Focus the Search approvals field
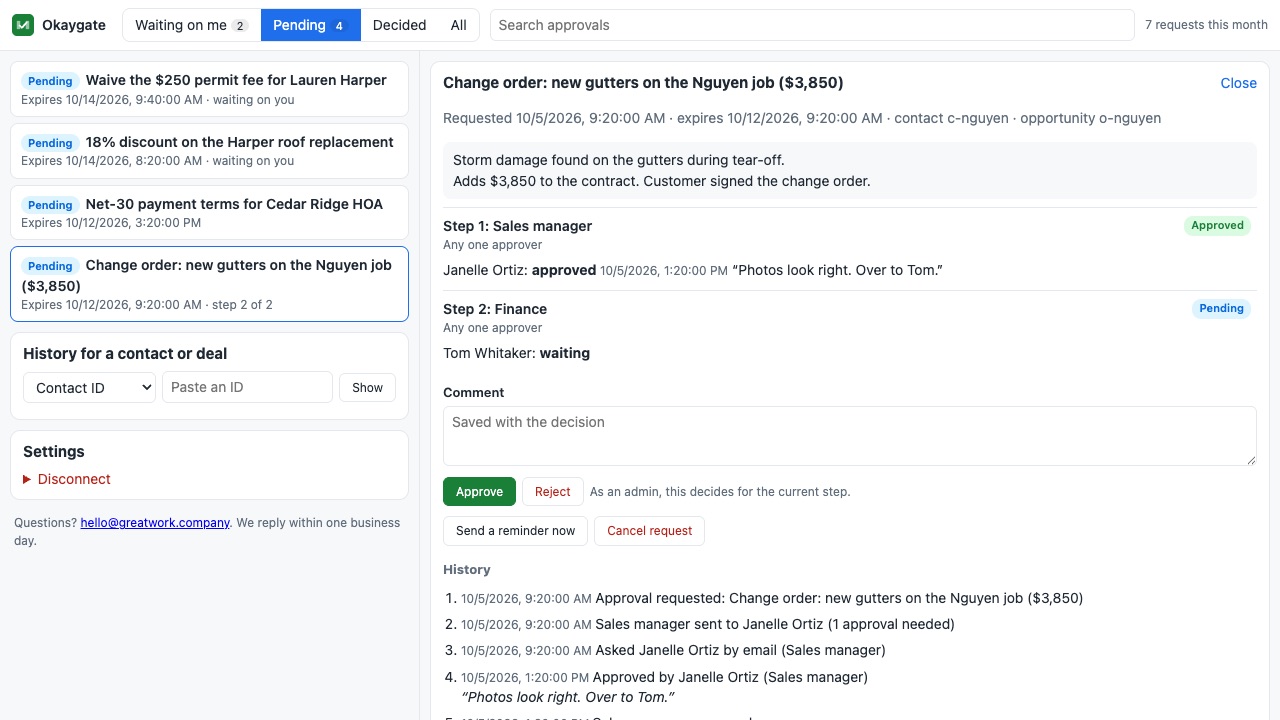Image resolution: width=1280 pixels, height=720 pixels. [812, 25]
